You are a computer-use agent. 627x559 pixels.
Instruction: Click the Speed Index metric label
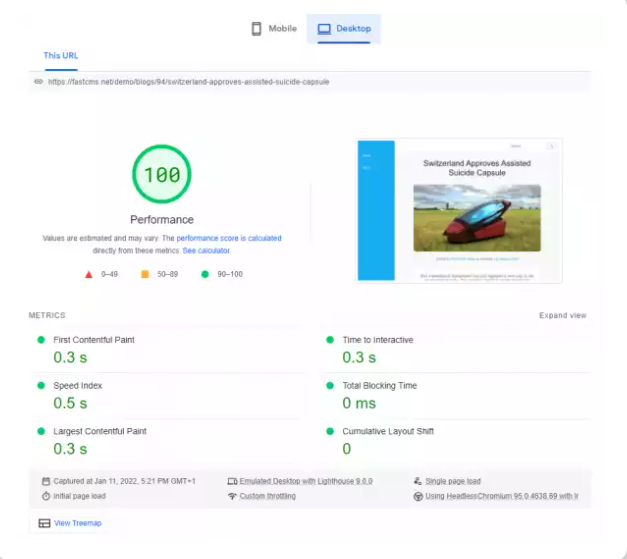coord(78,385)
